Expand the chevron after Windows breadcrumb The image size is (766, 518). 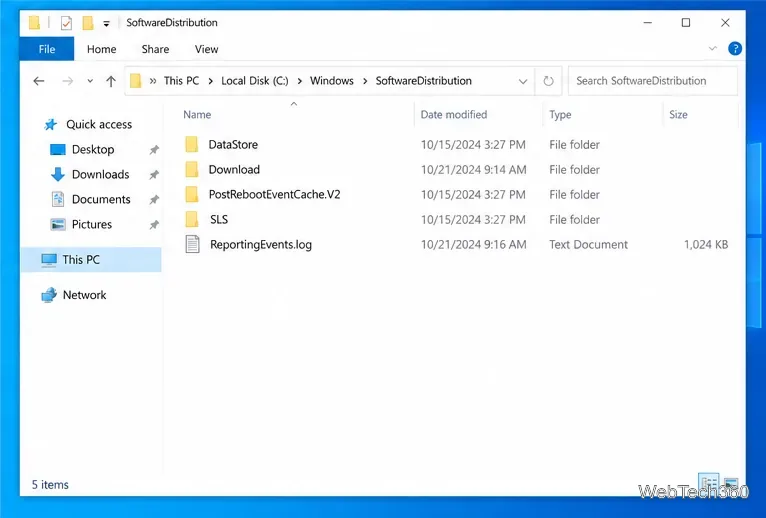tap(365, 81)
